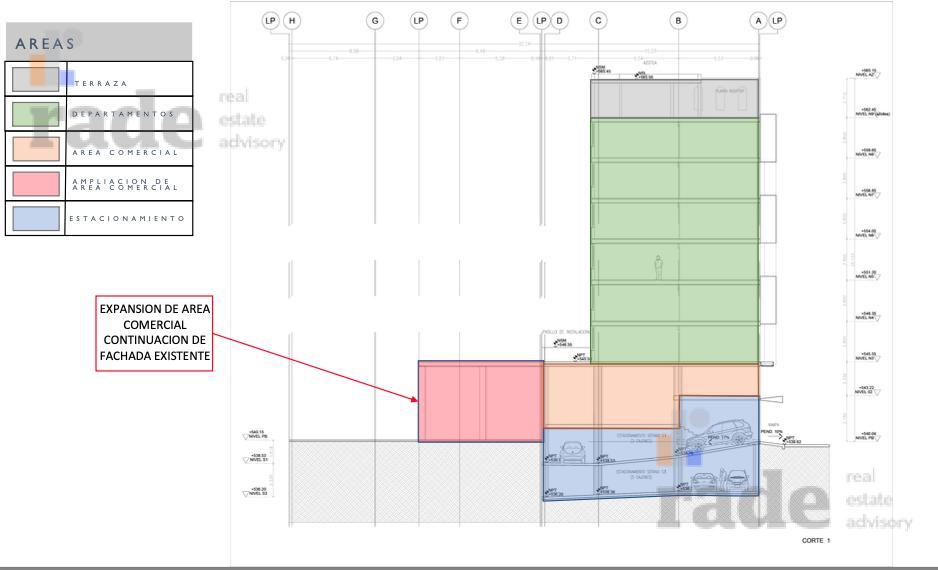Click the pink commercial expansion block in the section
The width and height of the screenshot is (938, 570).
click(481, 401)
